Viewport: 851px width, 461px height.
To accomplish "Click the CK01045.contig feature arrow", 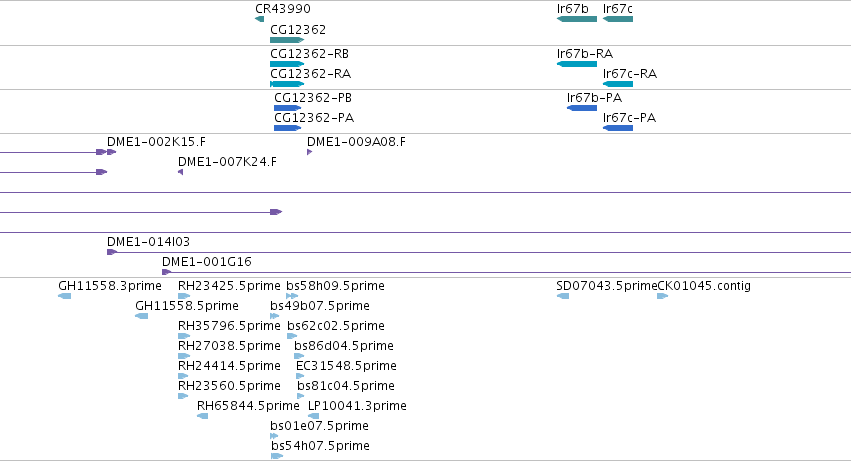I will point(663,296).
